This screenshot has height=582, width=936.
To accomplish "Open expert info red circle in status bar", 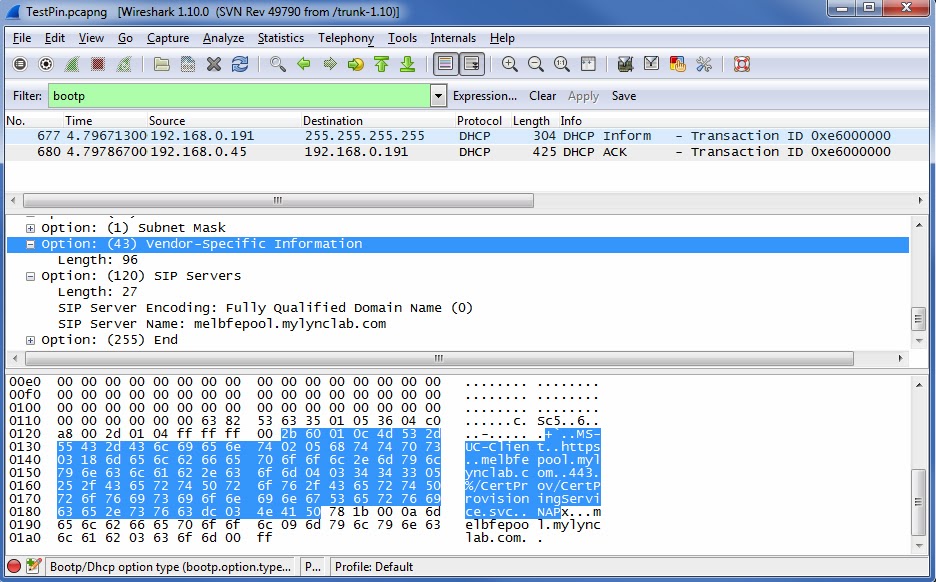I will pos(14,566).
